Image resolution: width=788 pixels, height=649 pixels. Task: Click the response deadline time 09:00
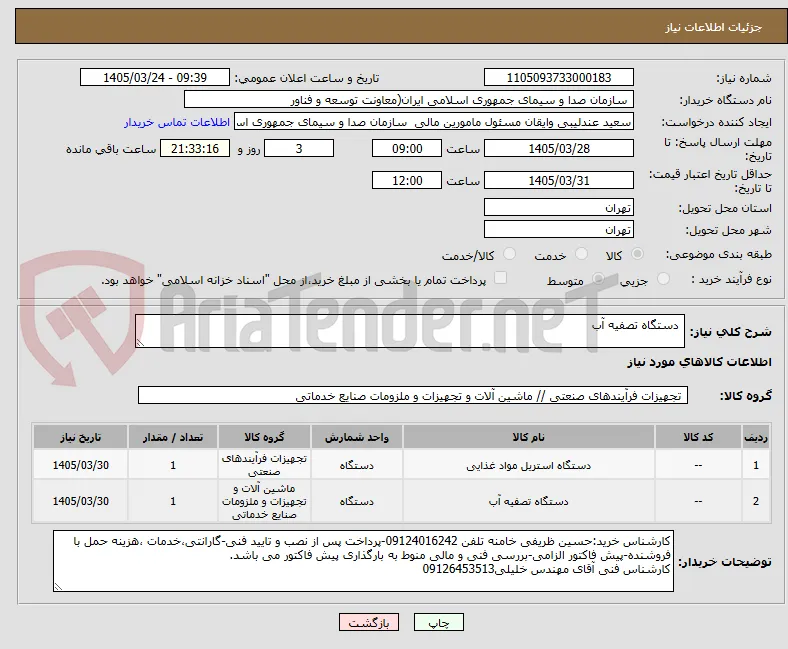coord(407,148)
